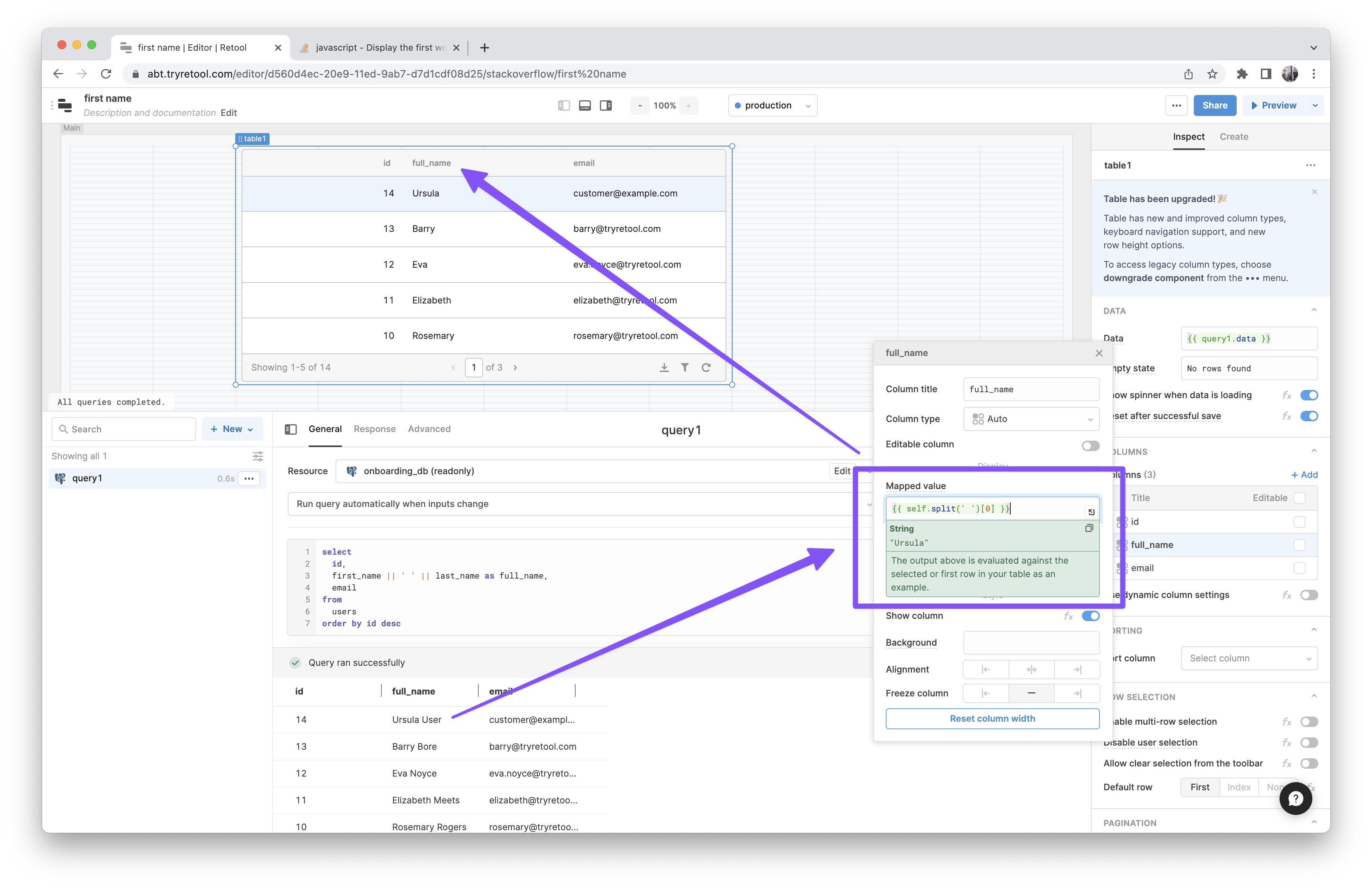Toggle dynamic column settings switch
Screen dimensions: 1372x888
pyautogui.click(x=1309, y=595)
